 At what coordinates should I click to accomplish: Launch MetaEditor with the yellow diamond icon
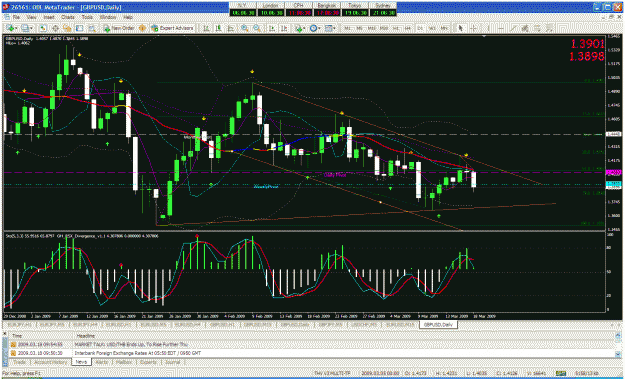[x=142, y=28]
